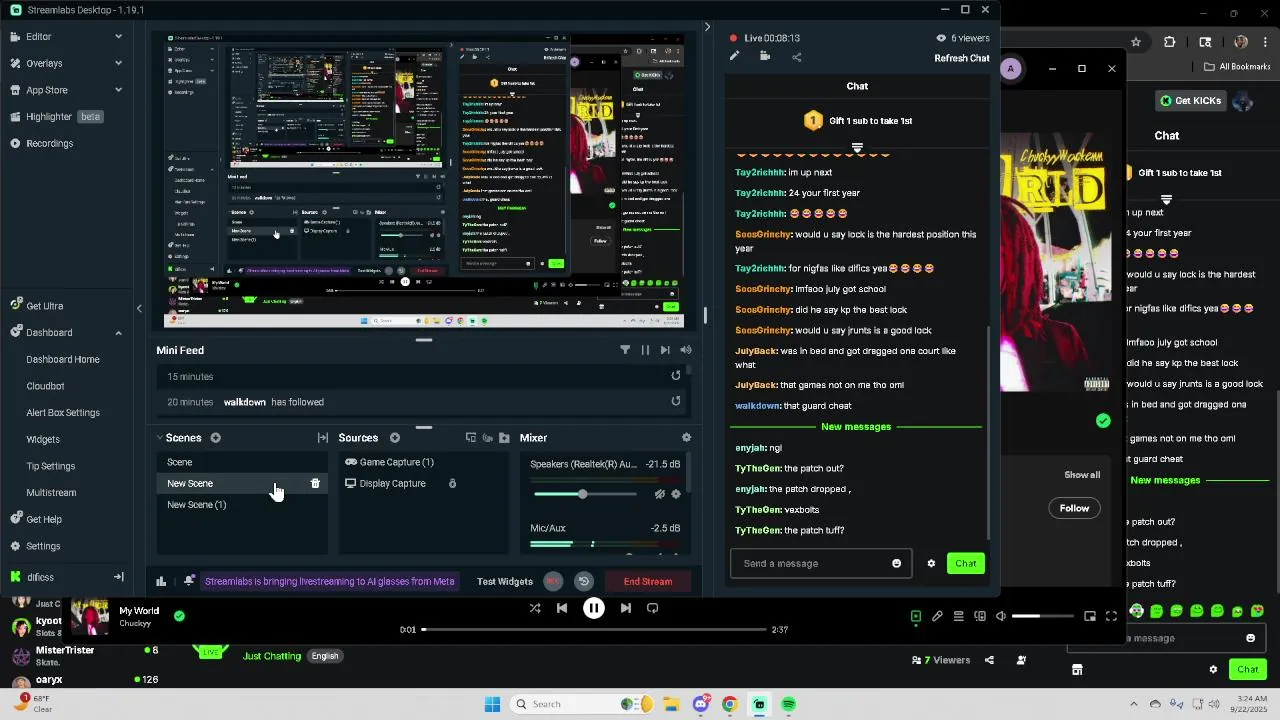
Task: Open App Store in the sidebar
Action: (x=46, y=90)
